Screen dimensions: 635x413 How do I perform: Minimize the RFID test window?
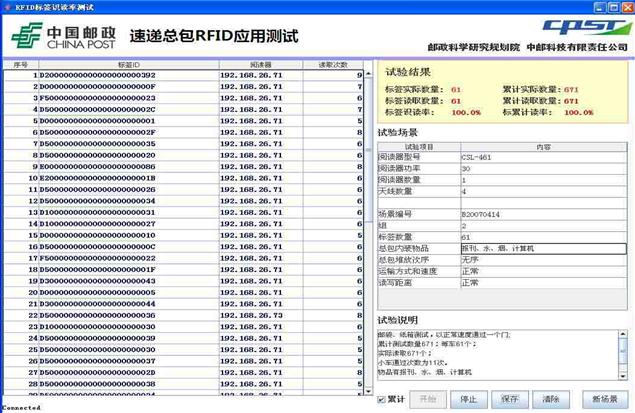coord(600,7)
